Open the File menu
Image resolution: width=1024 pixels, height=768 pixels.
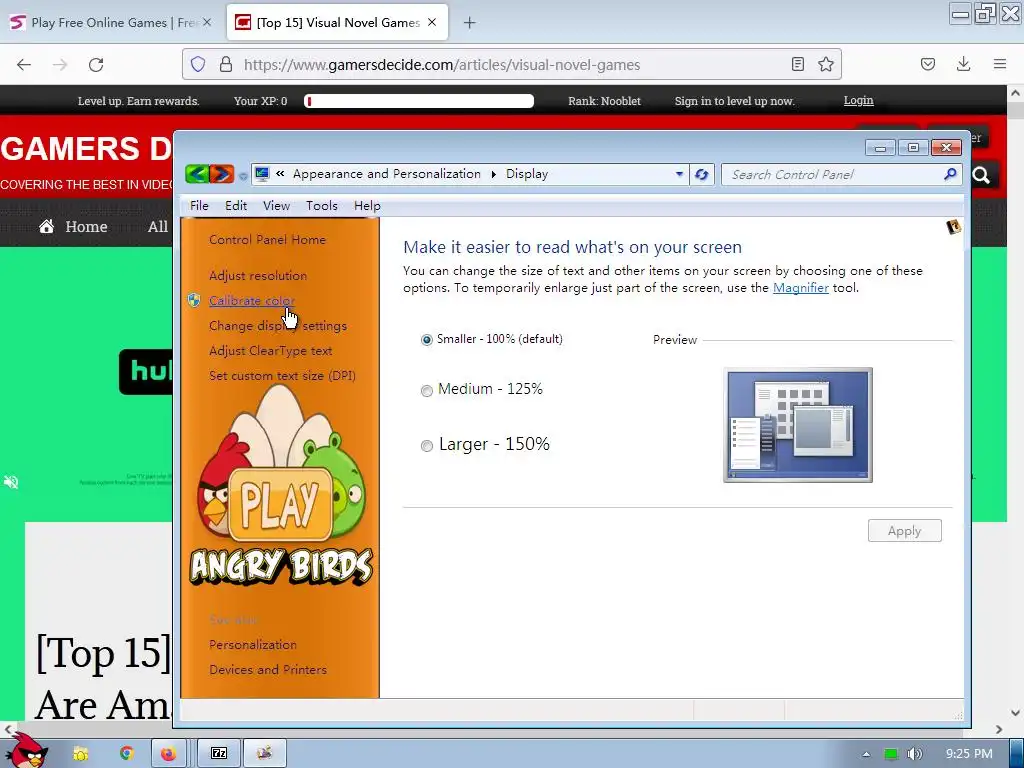199,206
